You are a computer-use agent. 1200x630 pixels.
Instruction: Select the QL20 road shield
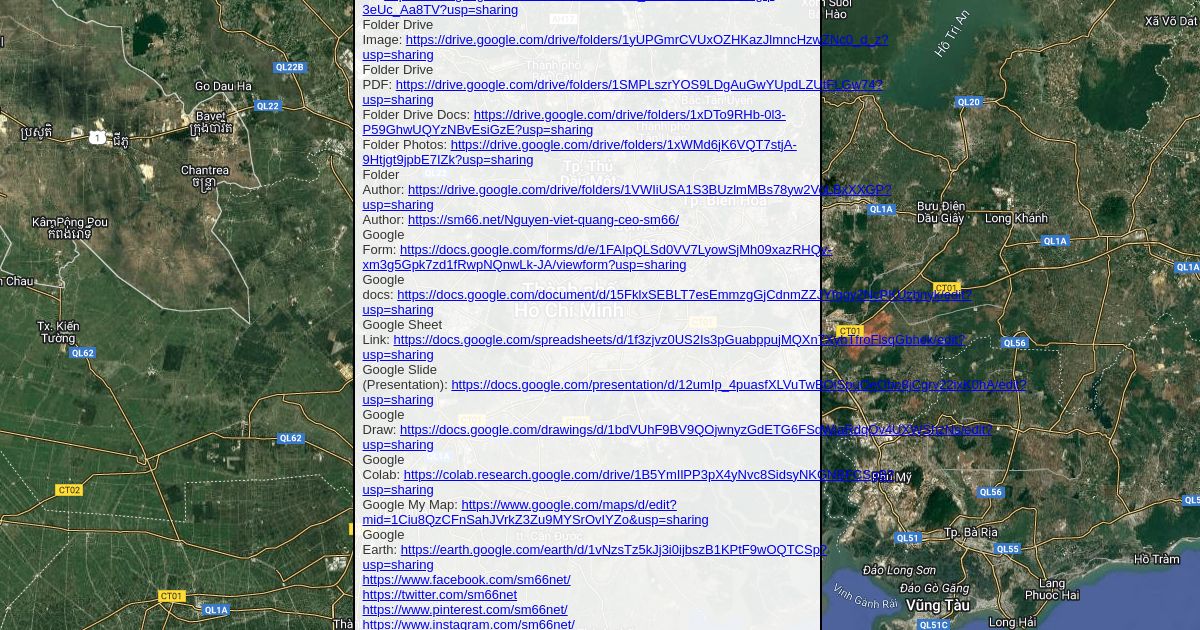[x=968, y=102]
